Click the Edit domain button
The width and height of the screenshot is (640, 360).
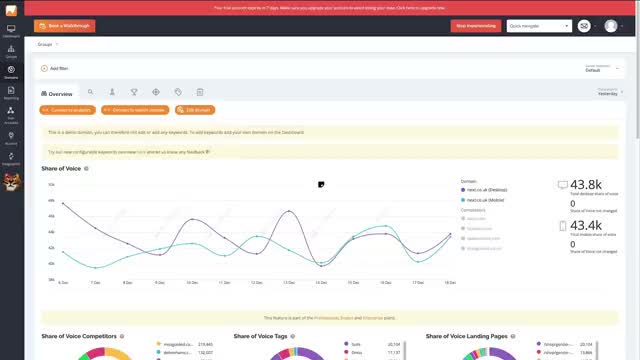195,110
